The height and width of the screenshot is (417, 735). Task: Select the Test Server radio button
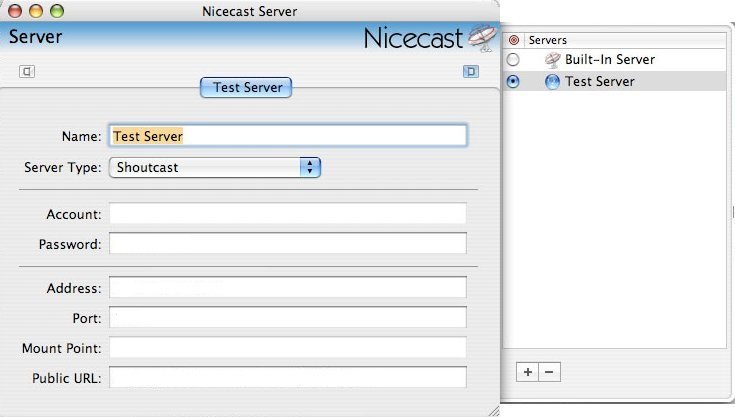point(513,82)
